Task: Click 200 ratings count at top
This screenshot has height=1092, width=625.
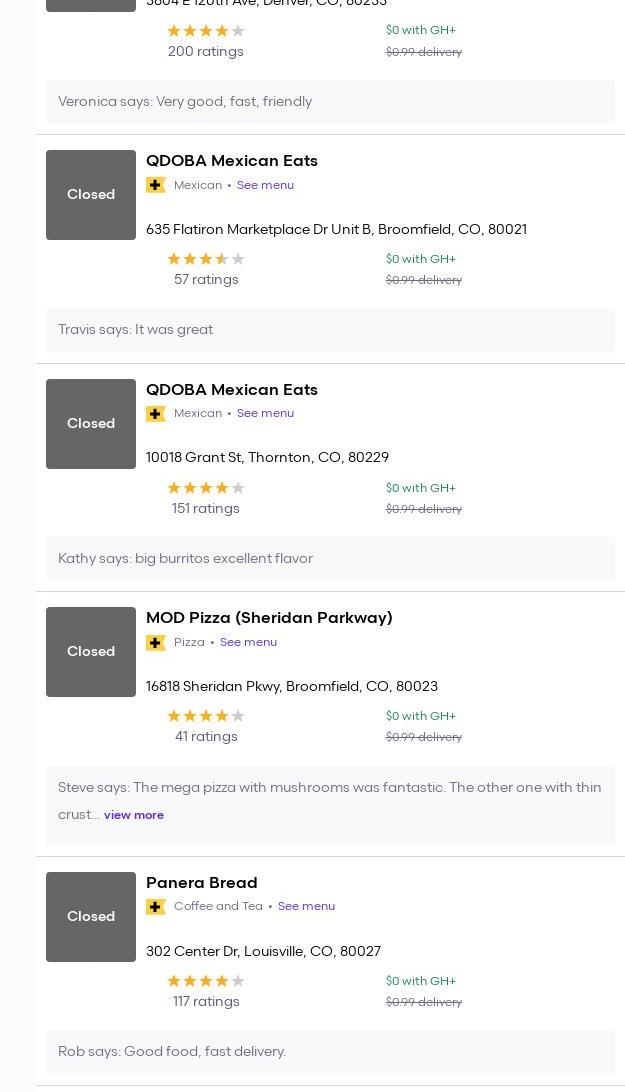Action: pyautogui.click(x=206, y=52)
